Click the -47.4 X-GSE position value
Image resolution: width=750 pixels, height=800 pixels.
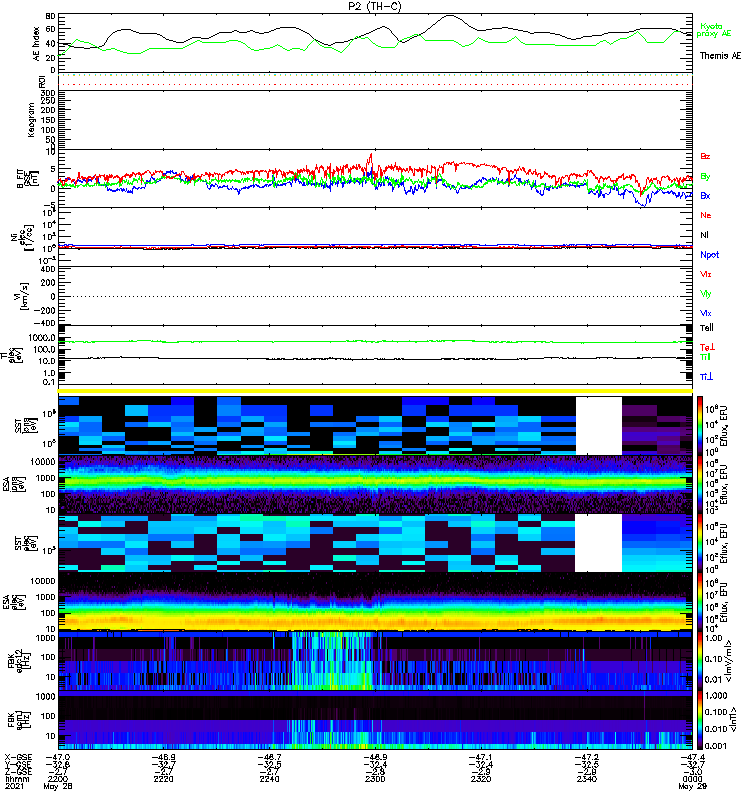click(x=692, y=757)
